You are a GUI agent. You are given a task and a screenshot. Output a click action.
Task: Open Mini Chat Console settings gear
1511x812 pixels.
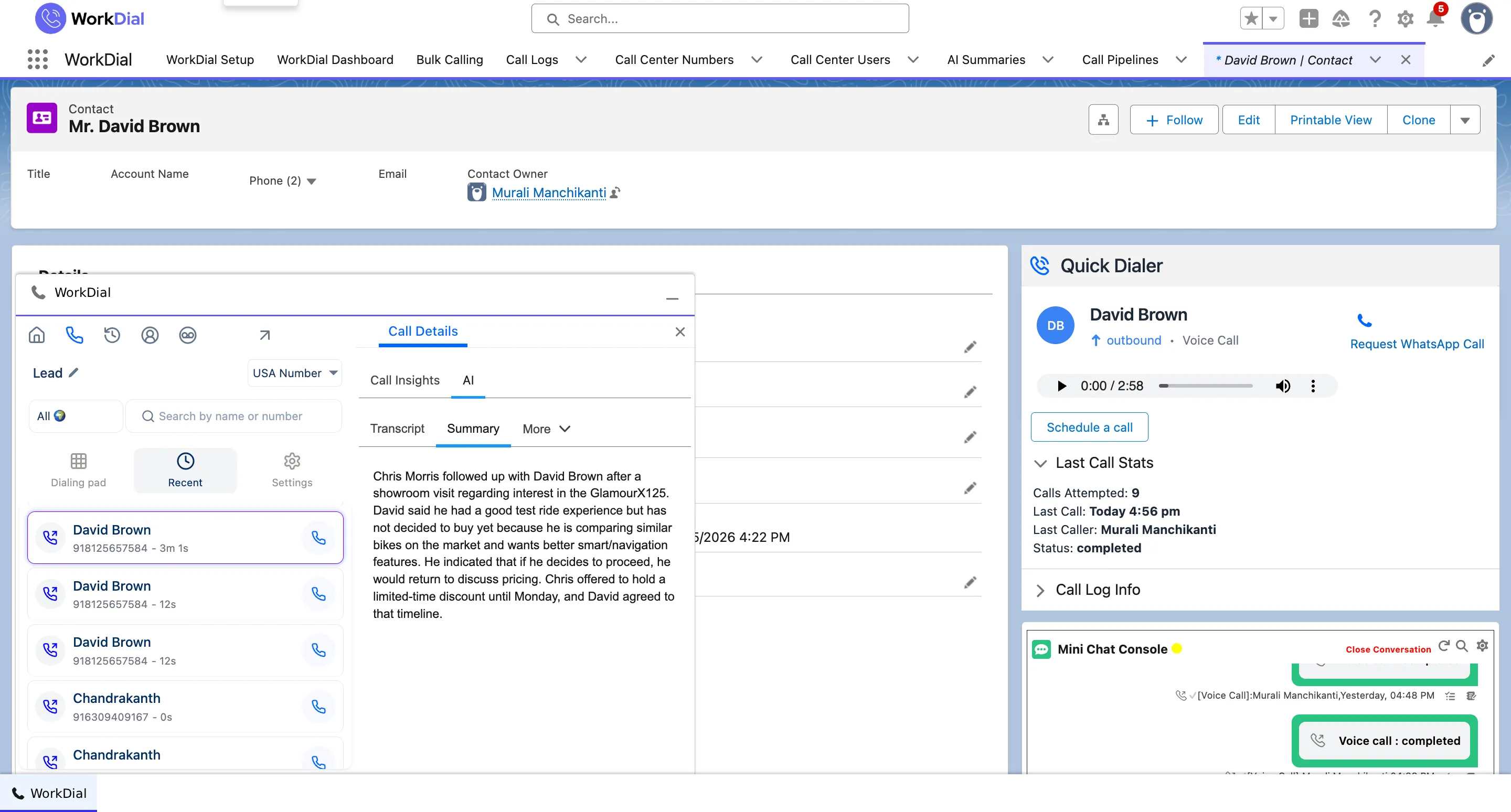[x=1482, y=646]
